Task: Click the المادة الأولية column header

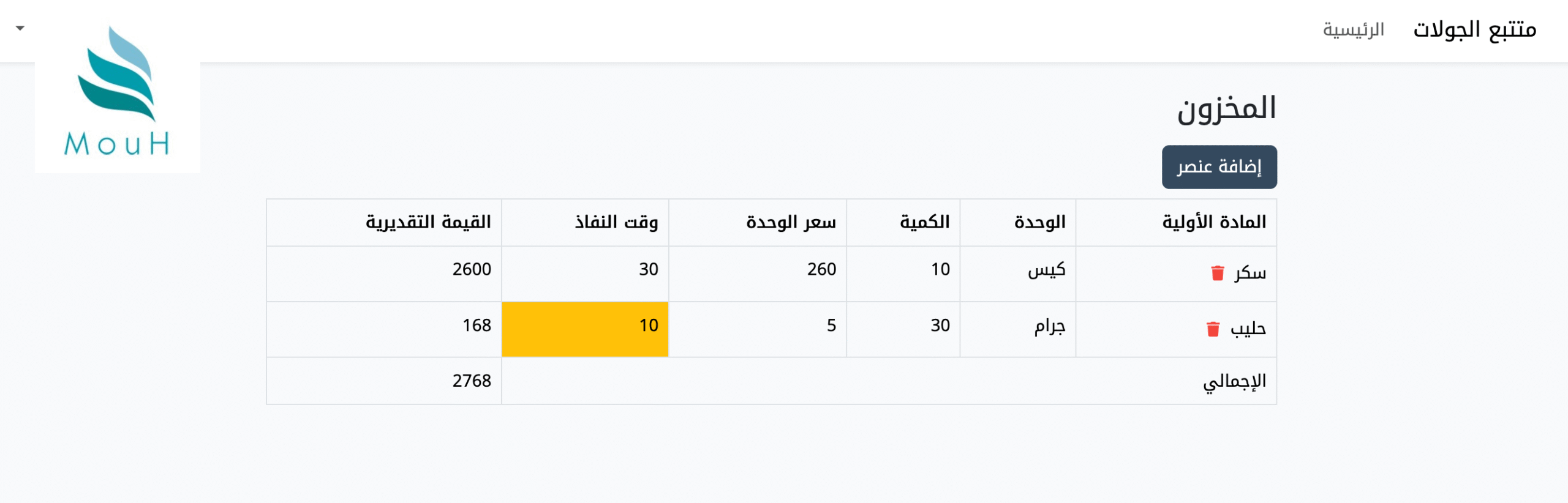Action: (1214, 222)
